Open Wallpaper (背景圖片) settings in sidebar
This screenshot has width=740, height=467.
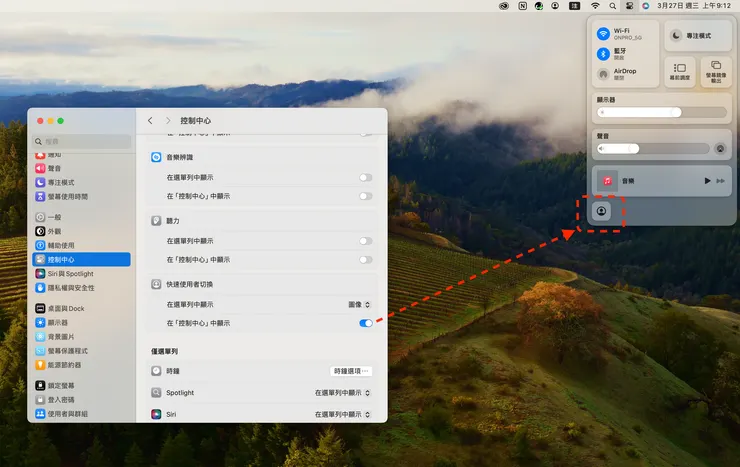[82, 337]
